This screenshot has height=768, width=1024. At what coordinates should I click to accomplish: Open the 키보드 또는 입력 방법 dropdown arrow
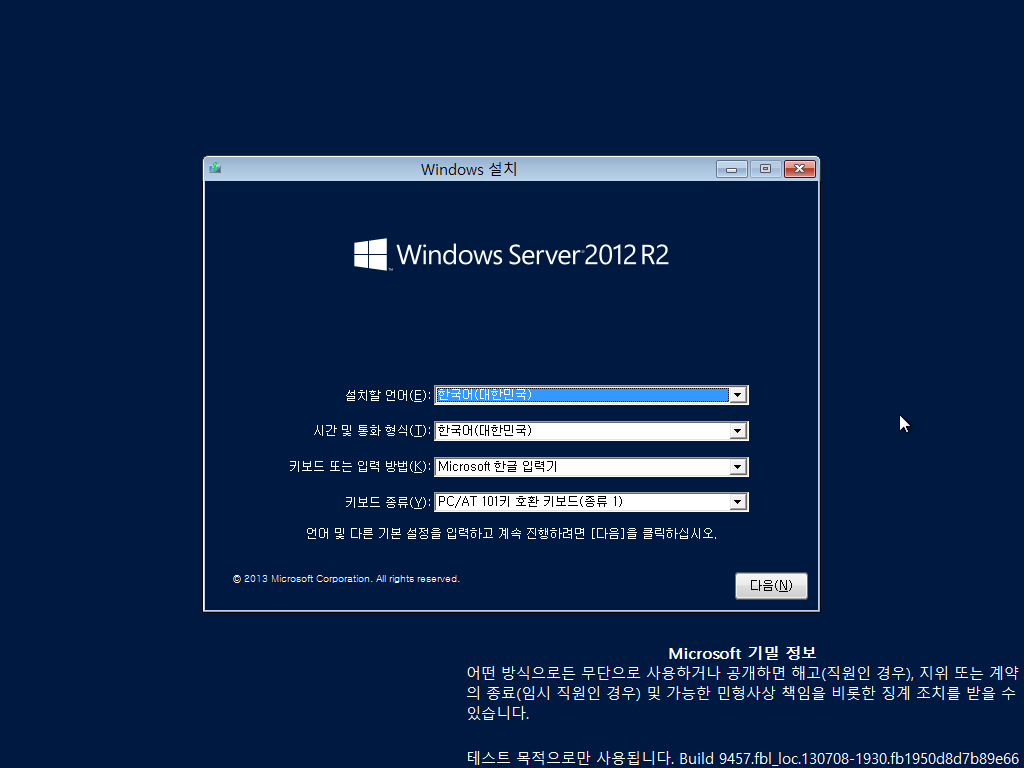(737, 467)
